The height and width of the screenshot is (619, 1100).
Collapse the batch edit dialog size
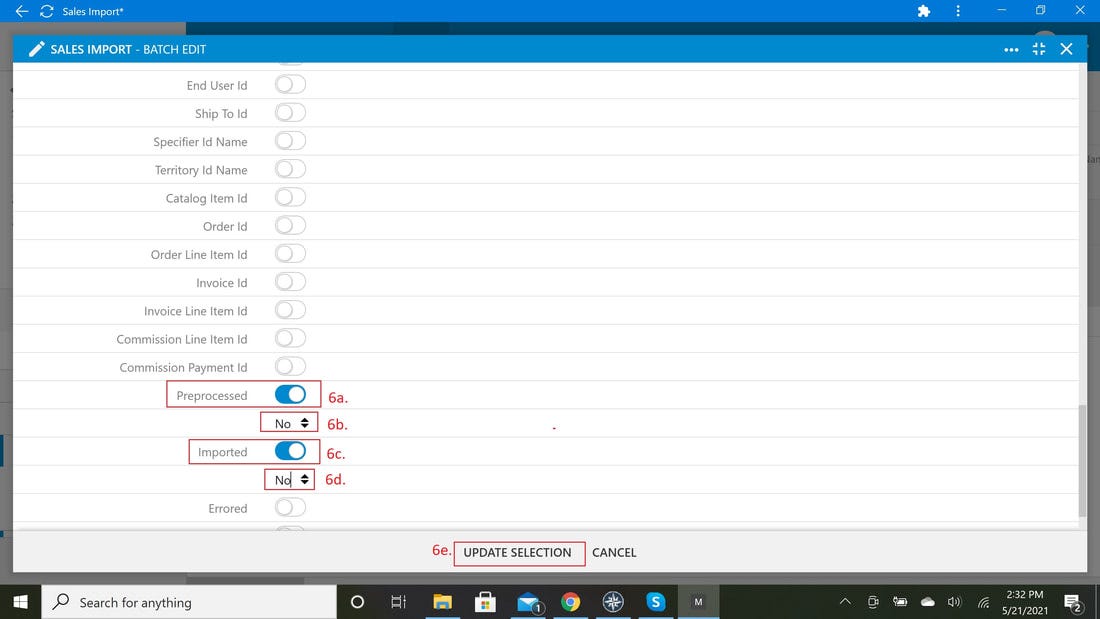1039,49
